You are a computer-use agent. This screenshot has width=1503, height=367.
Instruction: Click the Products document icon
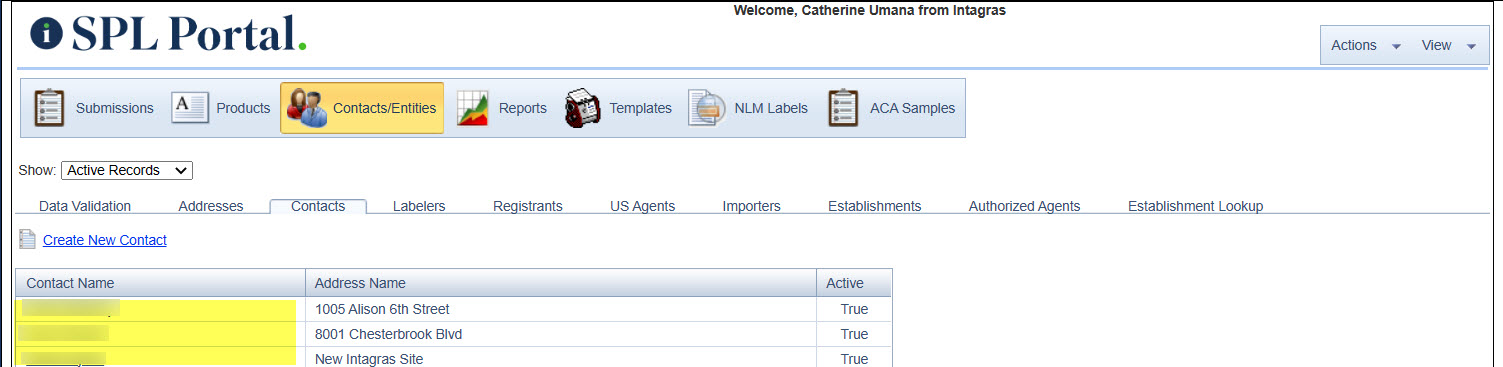point(190,108)
